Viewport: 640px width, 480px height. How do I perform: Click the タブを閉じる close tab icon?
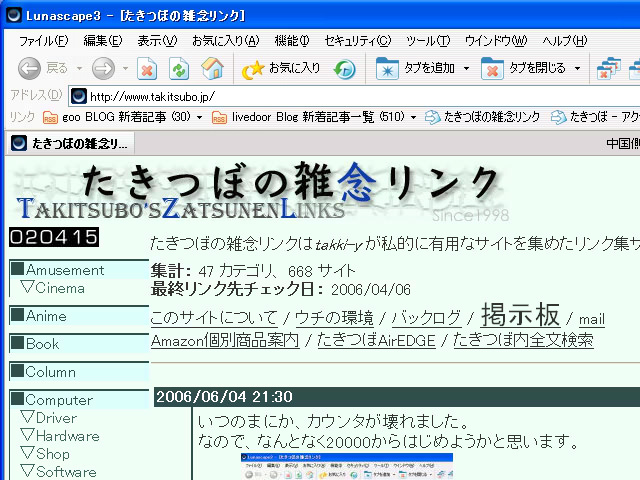[x=492, y=68]
